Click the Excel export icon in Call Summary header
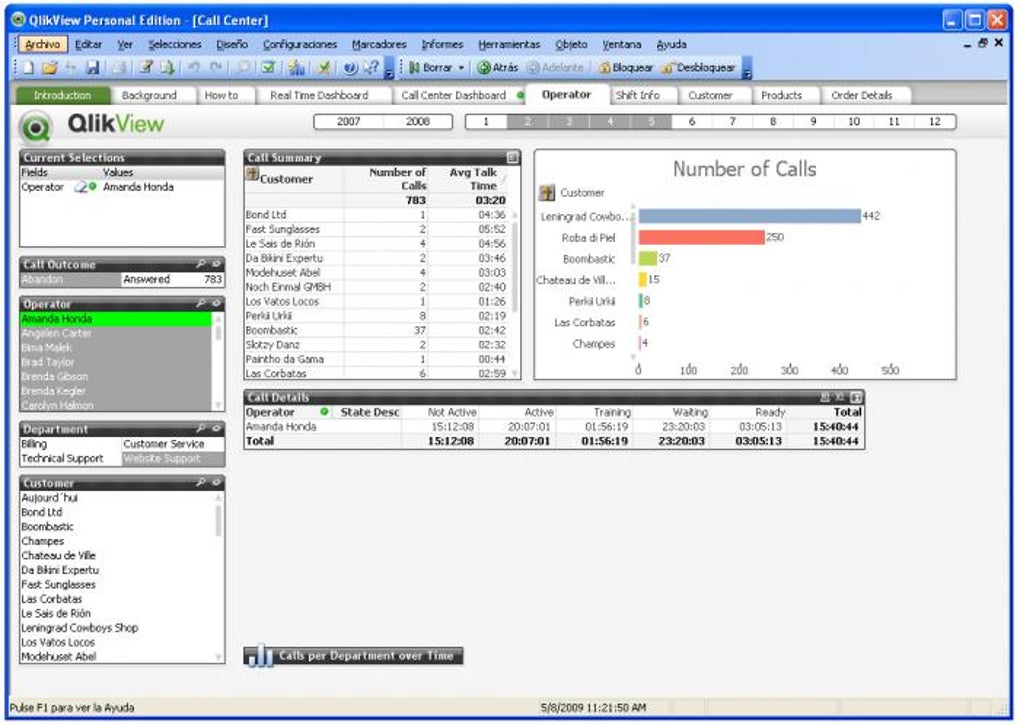1020x724 pixels. [513, 157]
